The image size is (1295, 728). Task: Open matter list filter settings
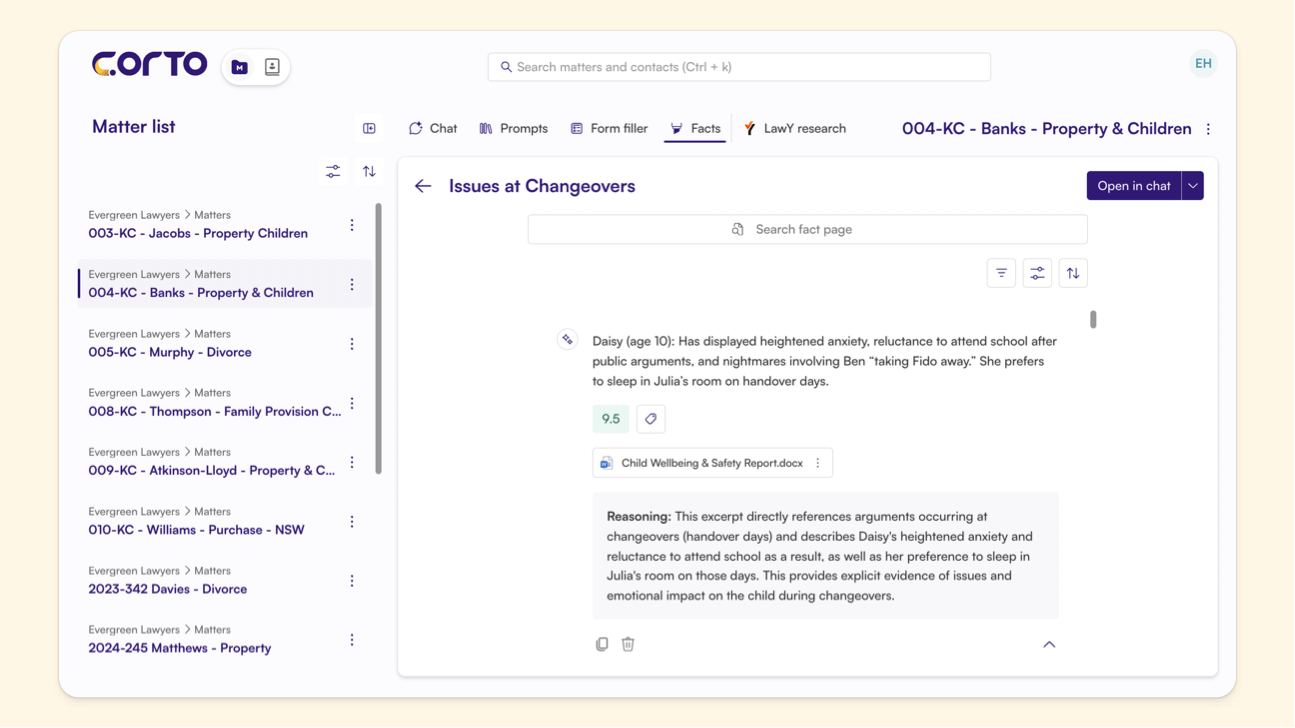(333, 172)
